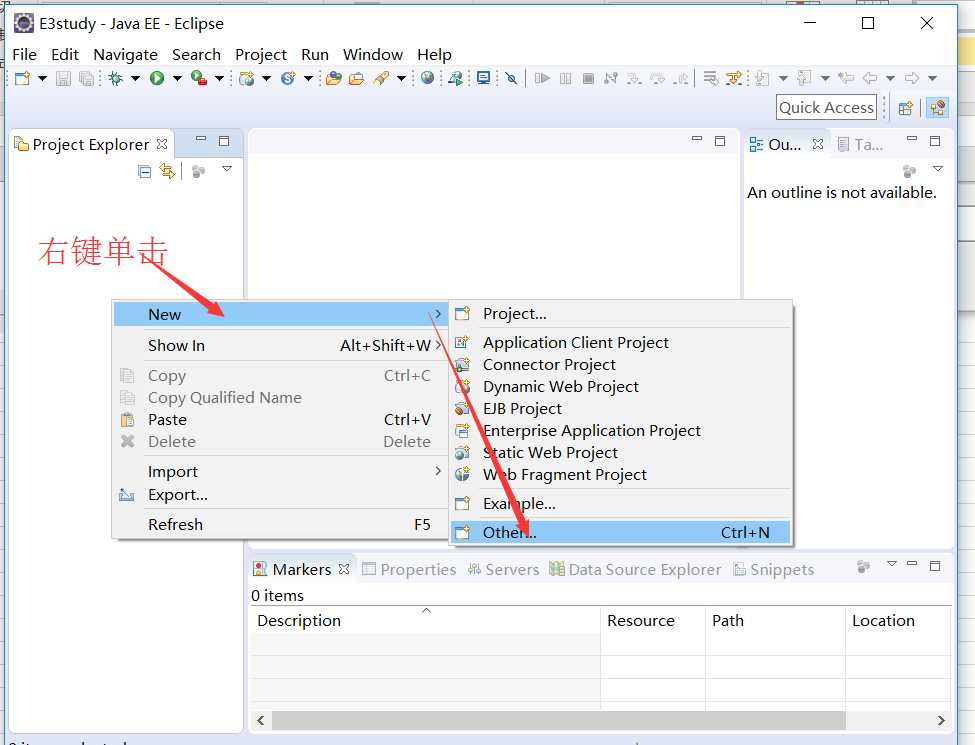Switch to the Properties tab

pyautogui.click(x=409, y=570)
